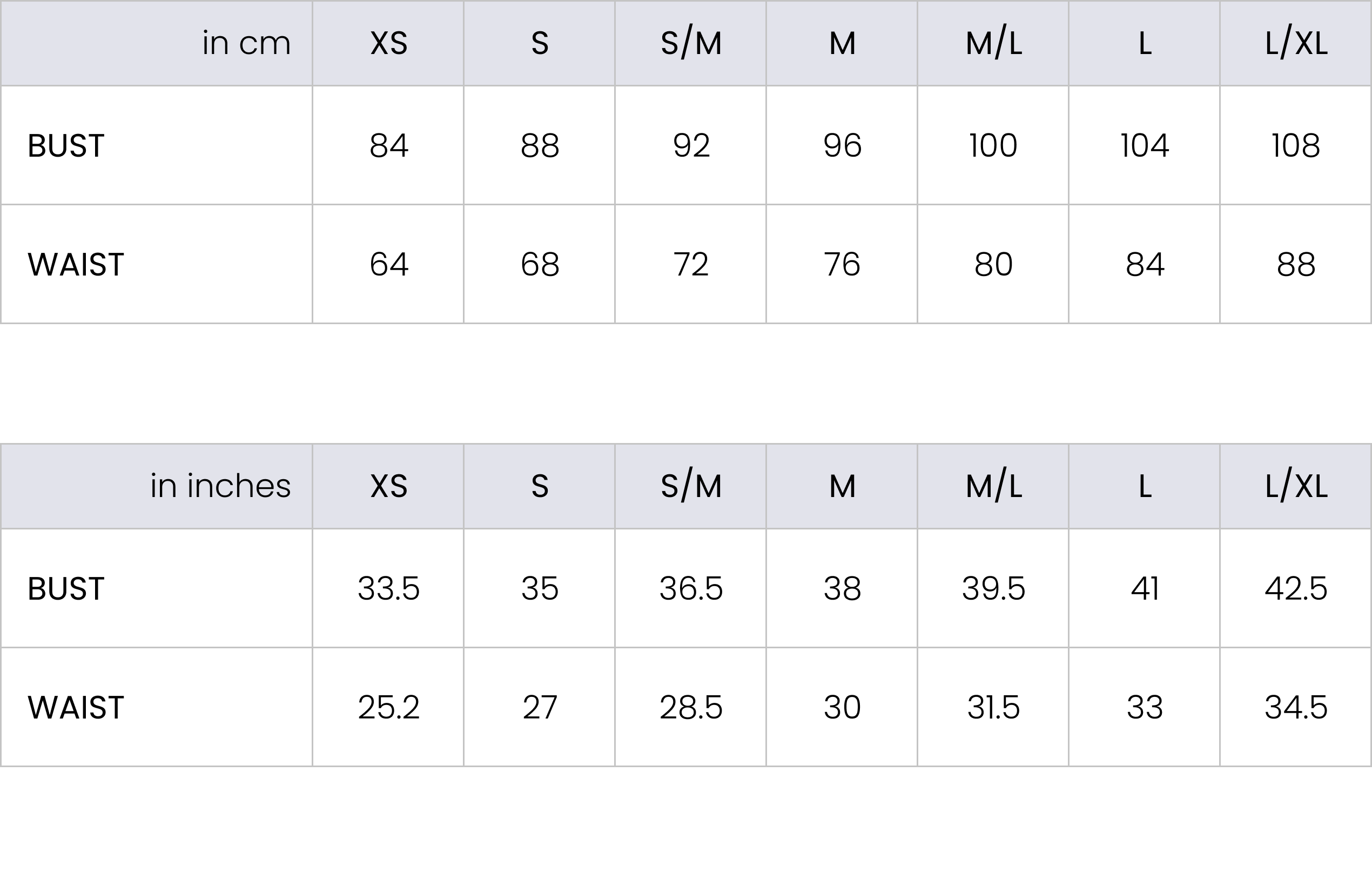1372x886 pixels.
Task: Click the waist value 25.2
Action: (389, 708)
